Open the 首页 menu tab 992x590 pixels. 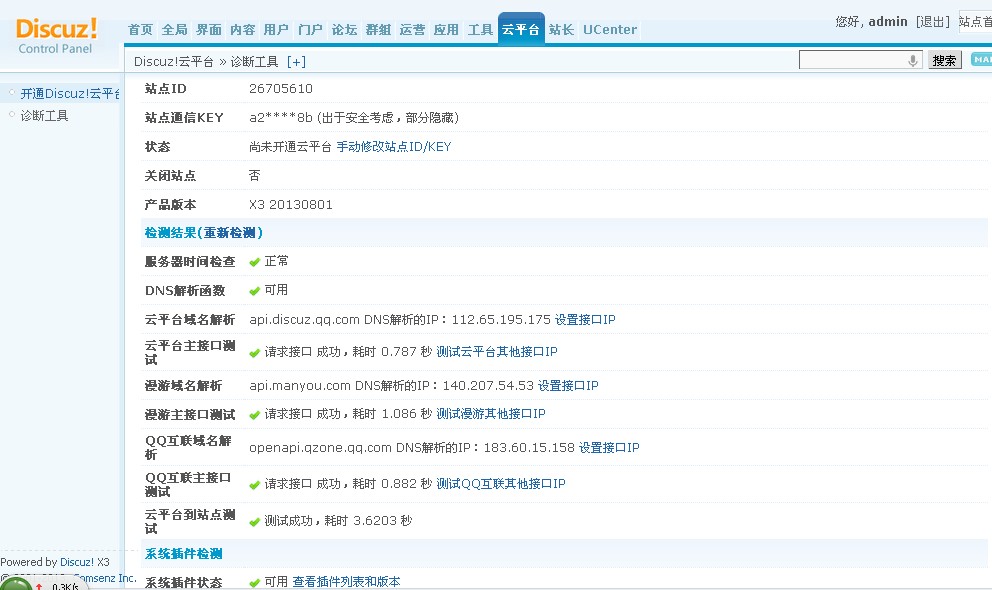(x=140, y=30)
